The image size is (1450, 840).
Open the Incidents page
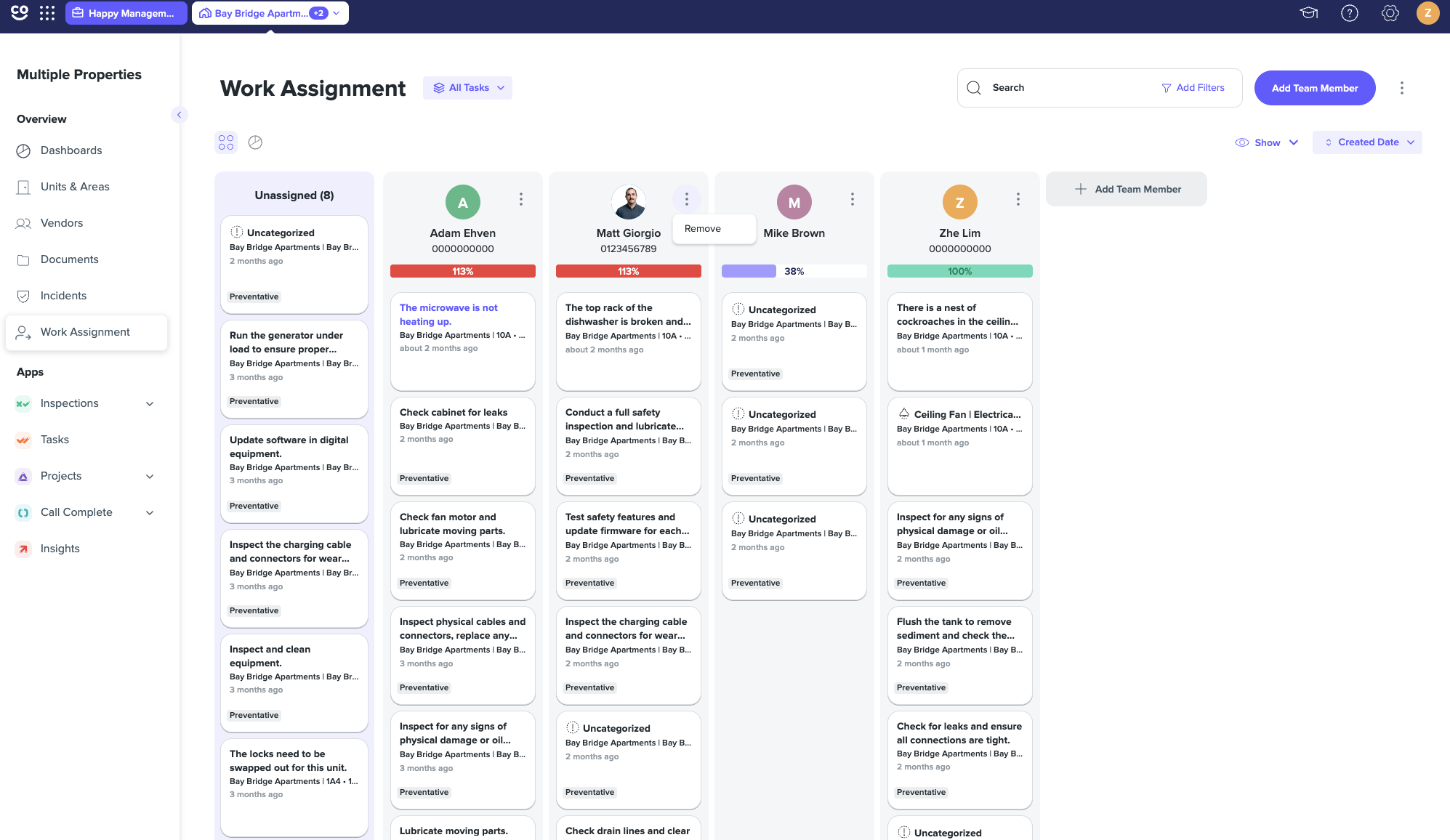click(x=63, y=296)
